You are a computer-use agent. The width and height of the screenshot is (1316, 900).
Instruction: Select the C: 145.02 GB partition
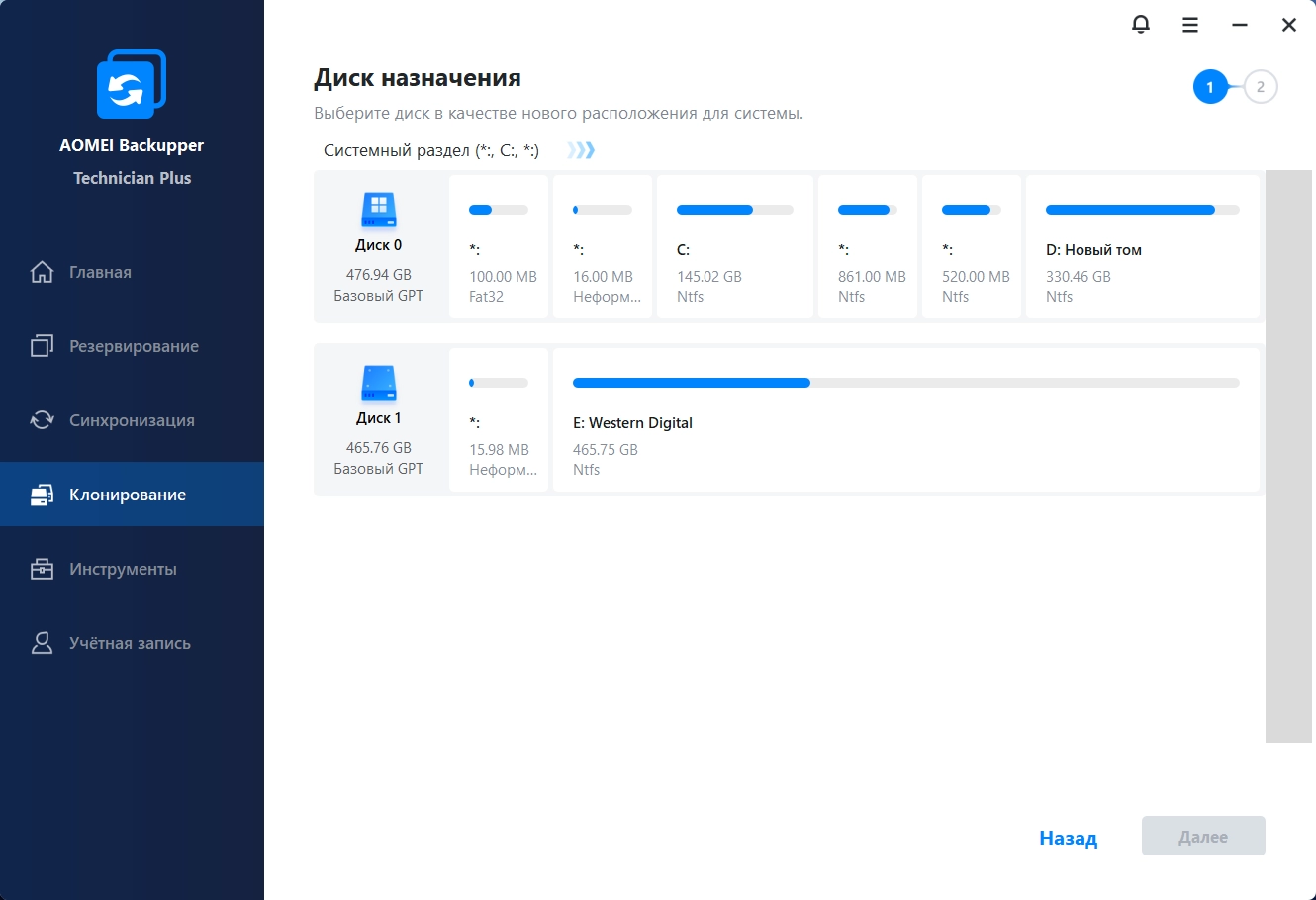[735, 247]
